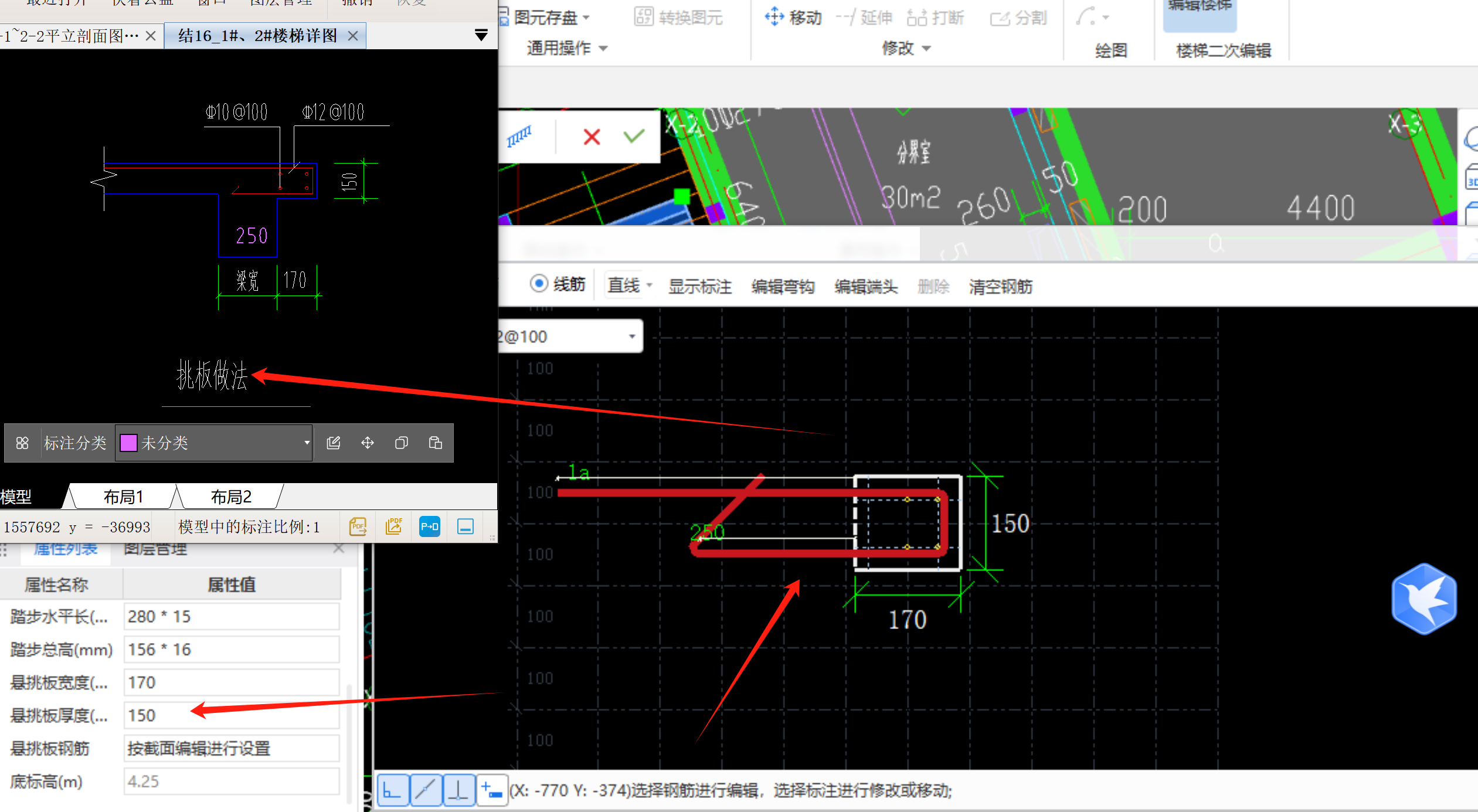
Task: Edit the 悬挑板厚度 value 150
Action: click(x=232, y=715)
